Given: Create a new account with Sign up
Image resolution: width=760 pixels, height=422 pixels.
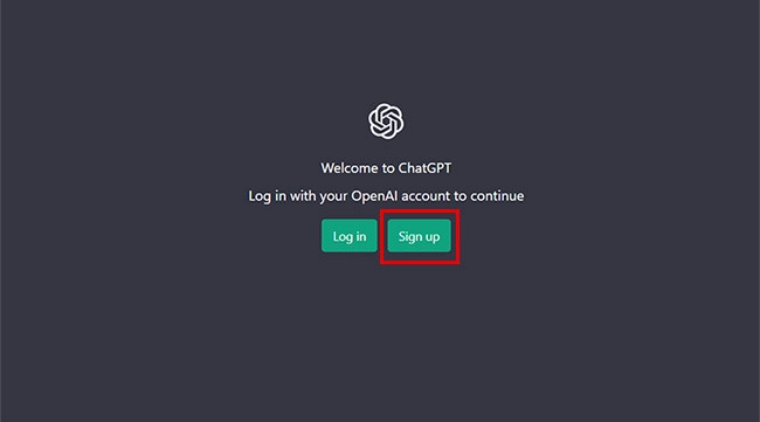Looking at the screenshot, I should coord(419,236).
